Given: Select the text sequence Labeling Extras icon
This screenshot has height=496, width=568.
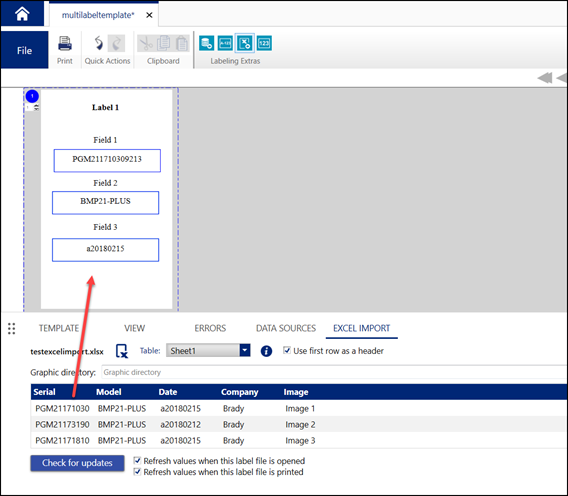Looking at the screenshot, I should tap(225, 43).
